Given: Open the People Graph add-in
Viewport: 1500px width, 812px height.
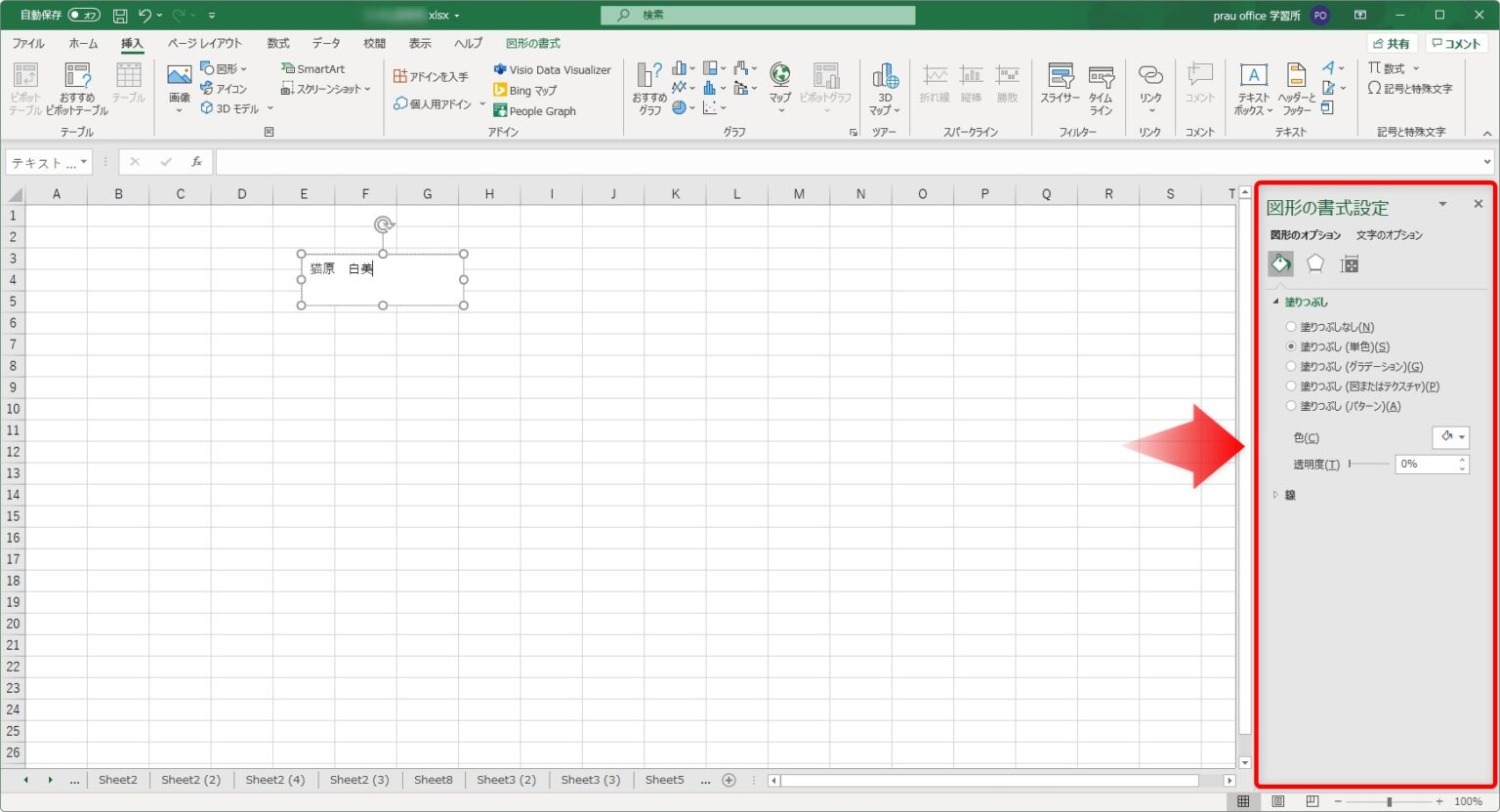Looking at the screenshot, I should coord(534,111).
